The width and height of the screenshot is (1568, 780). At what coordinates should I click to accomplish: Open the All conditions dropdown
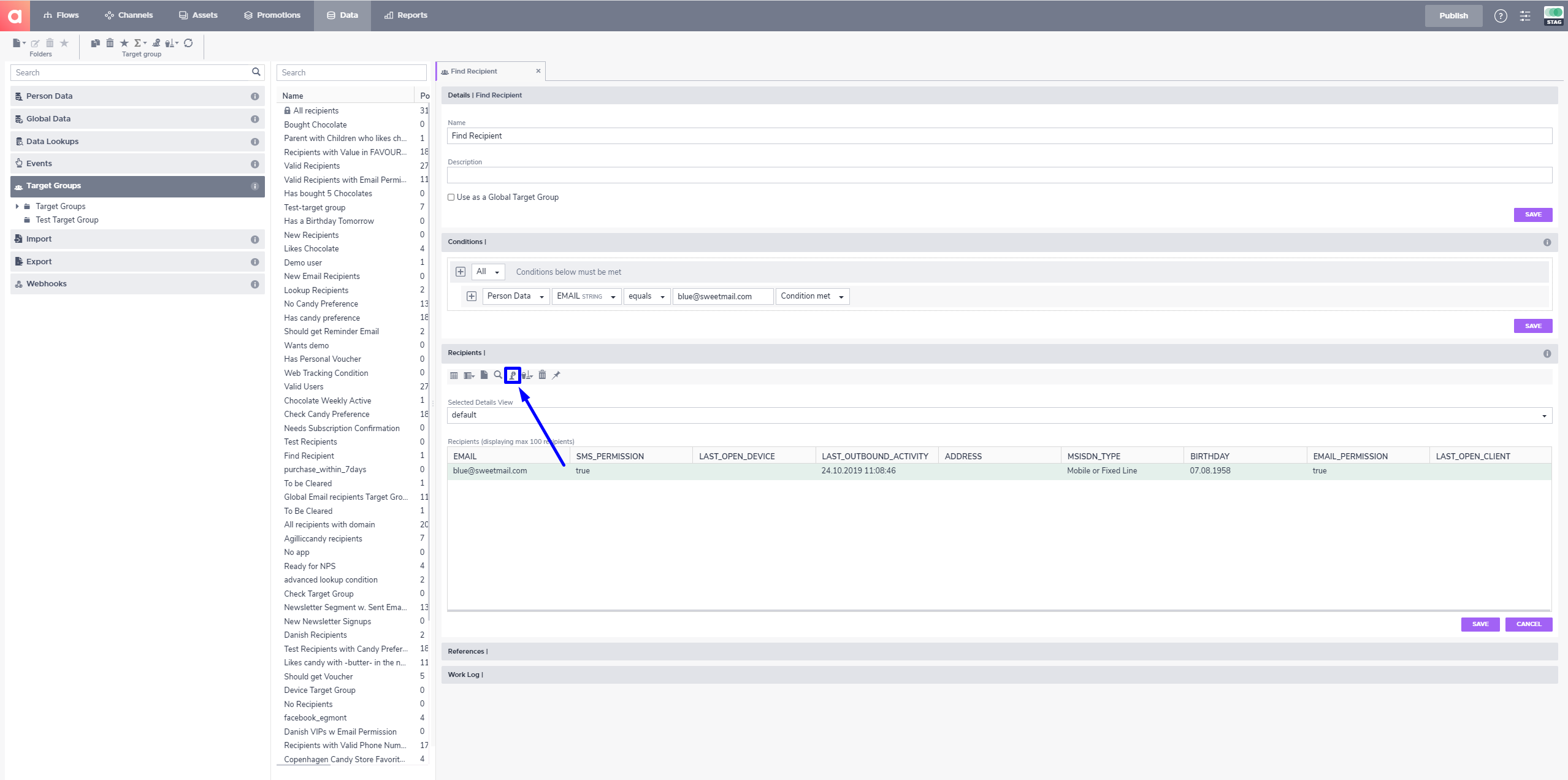tap(488, 272)
